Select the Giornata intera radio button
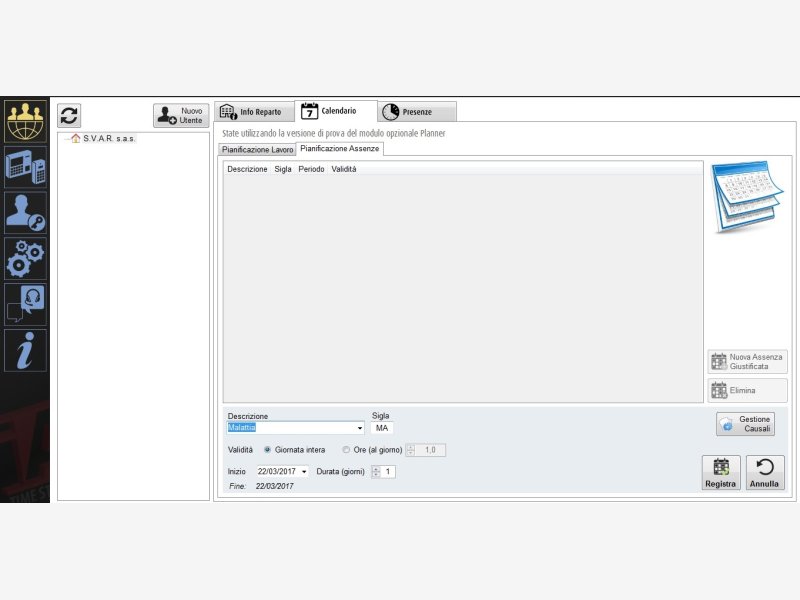Image resolution: width=800 pixels, height=600 pixels. point(267,450)
